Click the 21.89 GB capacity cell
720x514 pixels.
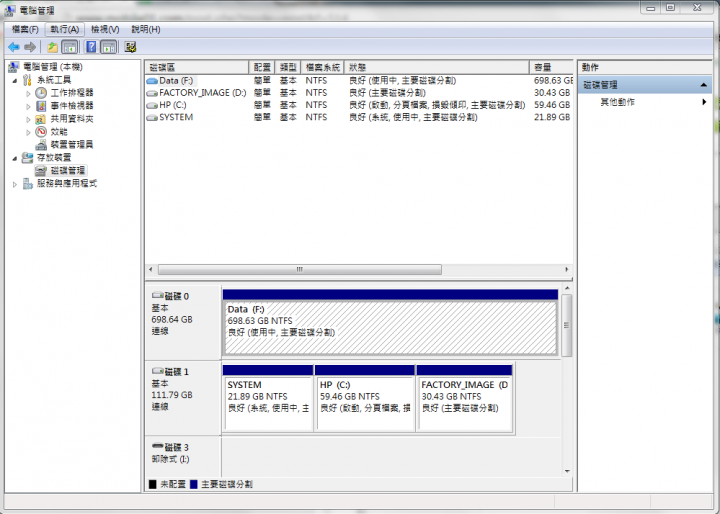551,118
